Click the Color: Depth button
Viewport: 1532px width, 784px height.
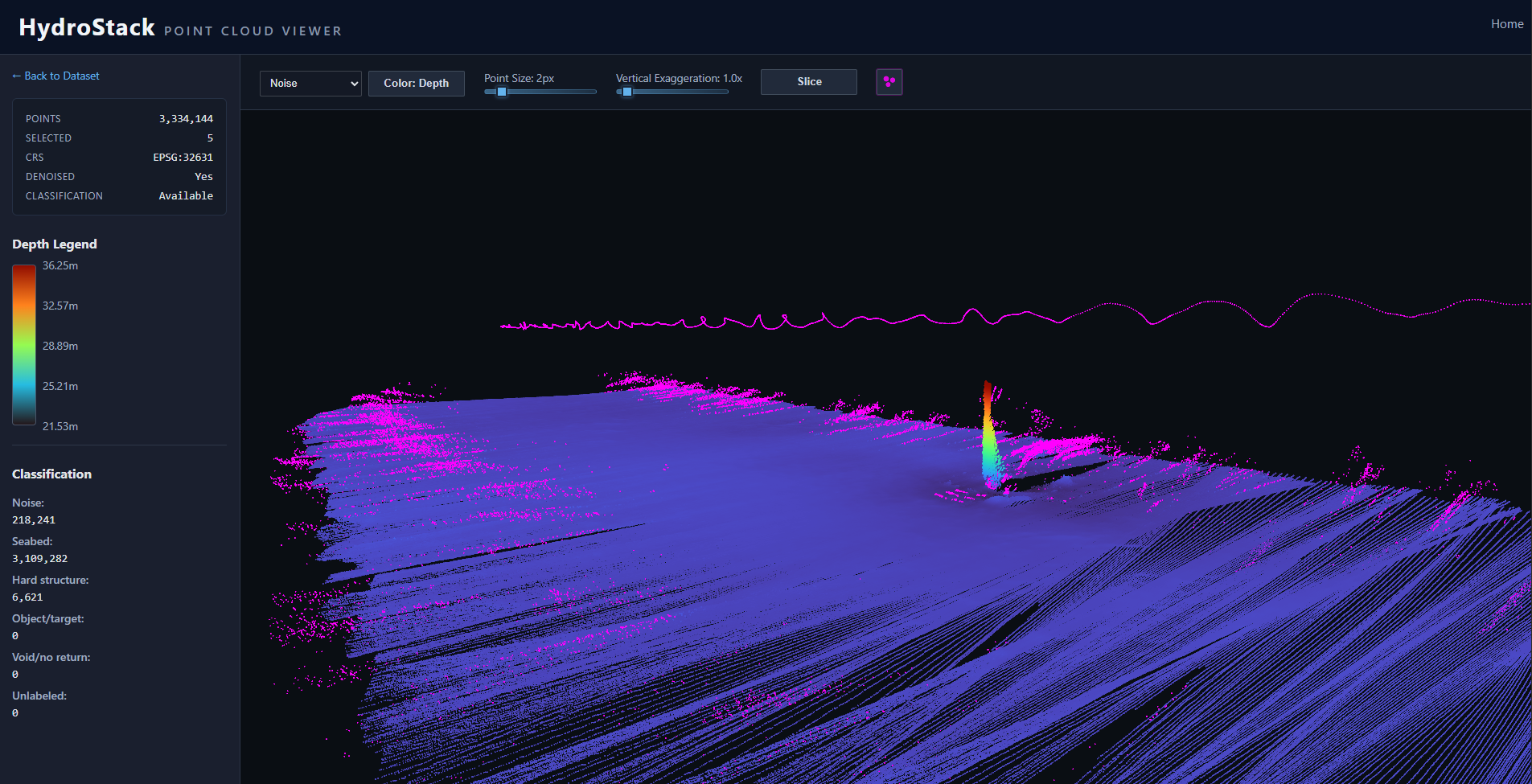pyautogui.click(x=416, y=83)
